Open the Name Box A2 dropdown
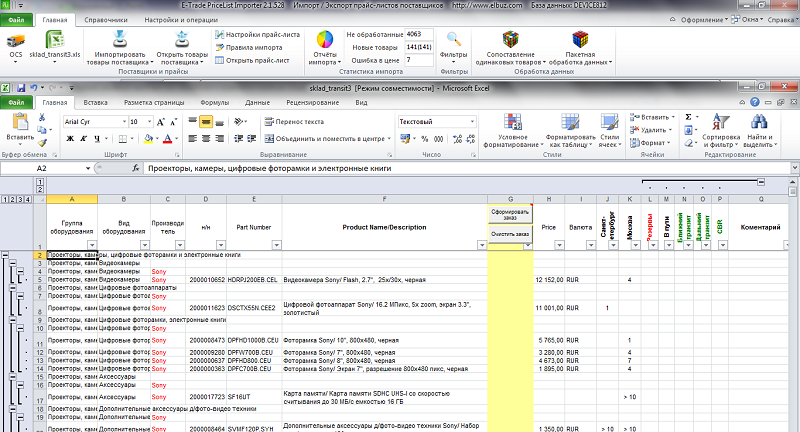 click(88, 168)
